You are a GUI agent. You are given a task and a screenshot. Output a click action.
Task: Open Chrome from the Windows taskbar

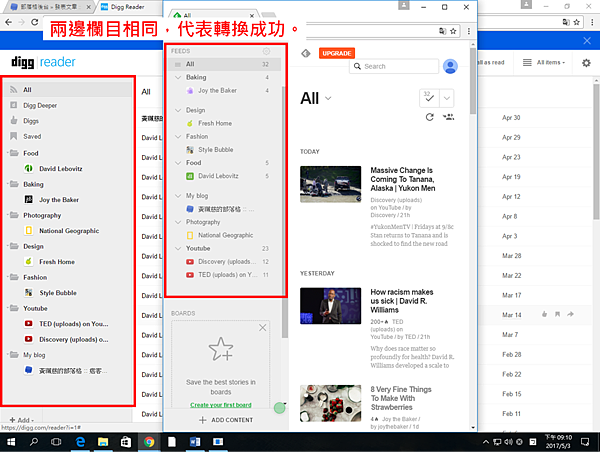click(149, 442)
